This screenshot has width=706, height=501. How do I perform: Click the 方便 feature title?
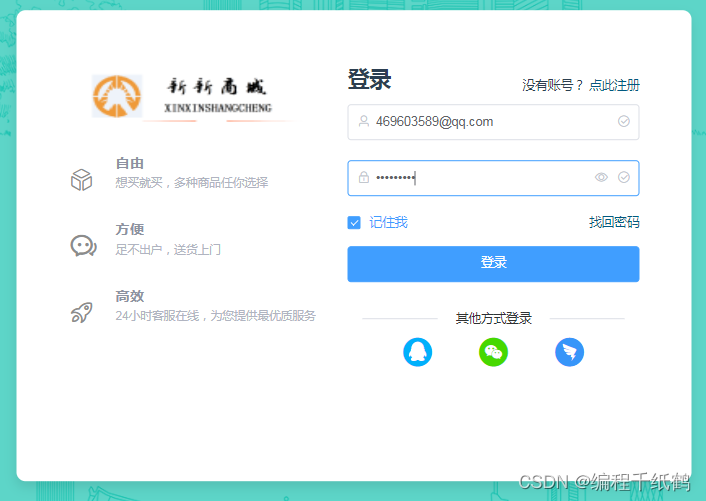click(130, 229)
